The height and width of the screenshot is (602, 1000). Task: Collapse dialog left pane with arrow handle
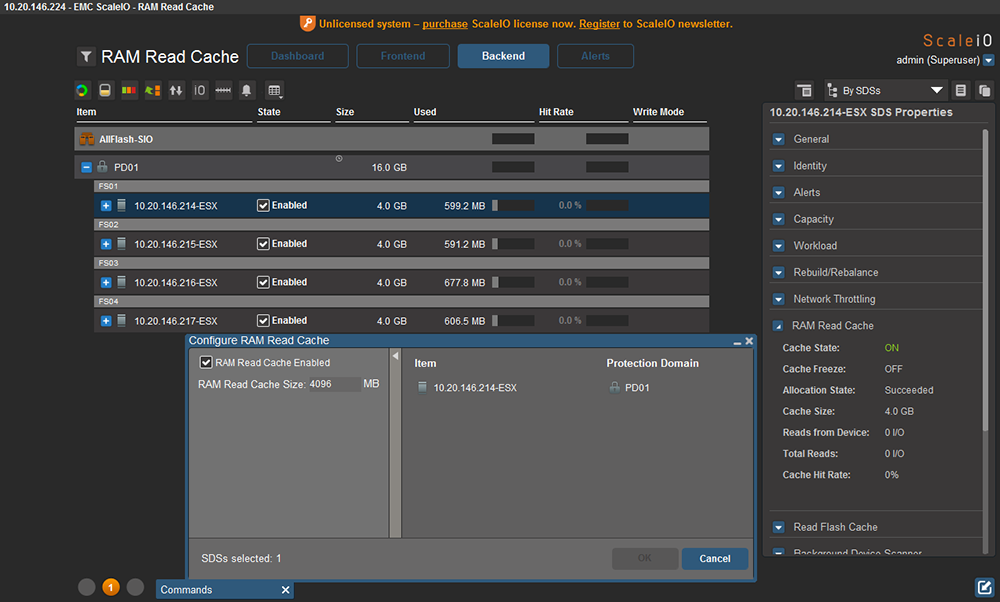pyautogui.click(x=395, y=356)
